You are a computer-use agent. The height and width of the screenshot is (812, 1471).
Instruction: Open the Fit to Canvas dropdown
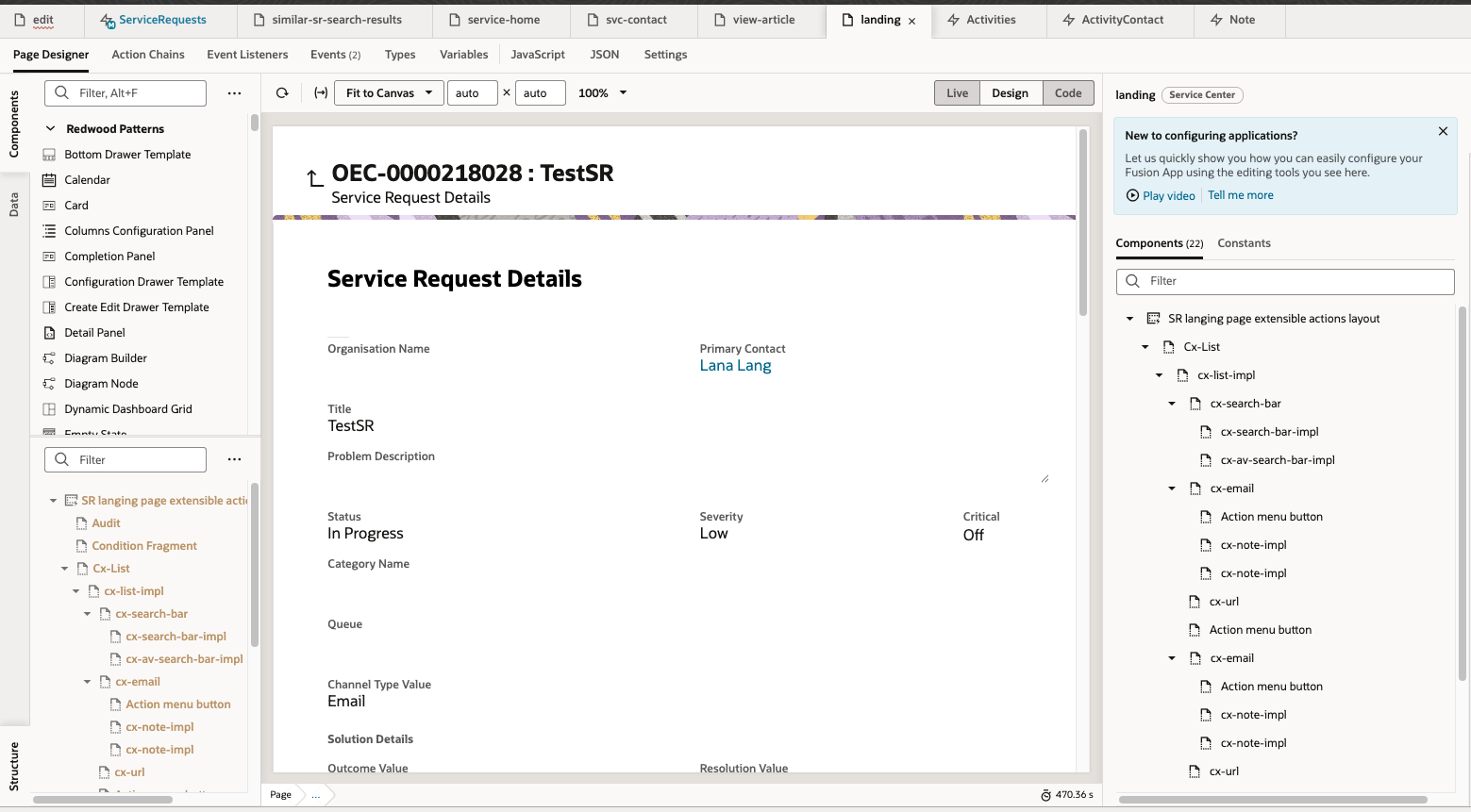pyautogui.click(x=389, y=93)
